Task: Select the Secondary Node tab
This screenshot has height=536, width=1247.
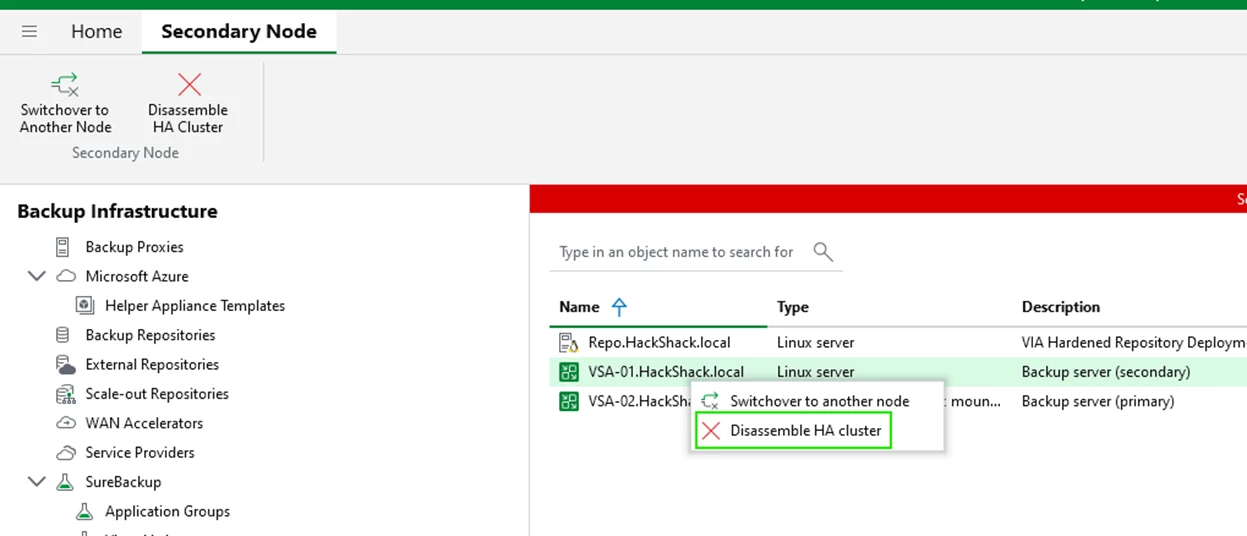Action: click(239, 32)
